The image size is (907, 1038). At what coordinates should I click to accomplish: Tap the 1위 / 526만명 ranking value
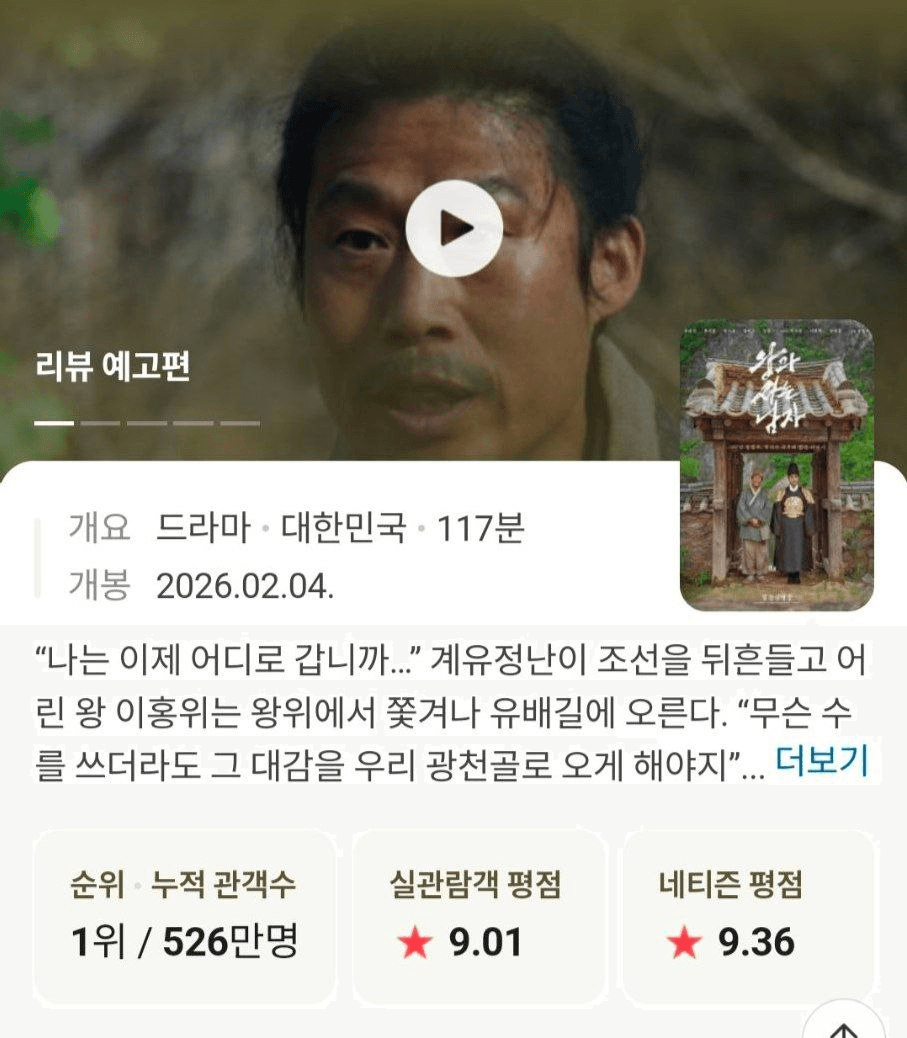pyautogui.click(x=185, y=941)
